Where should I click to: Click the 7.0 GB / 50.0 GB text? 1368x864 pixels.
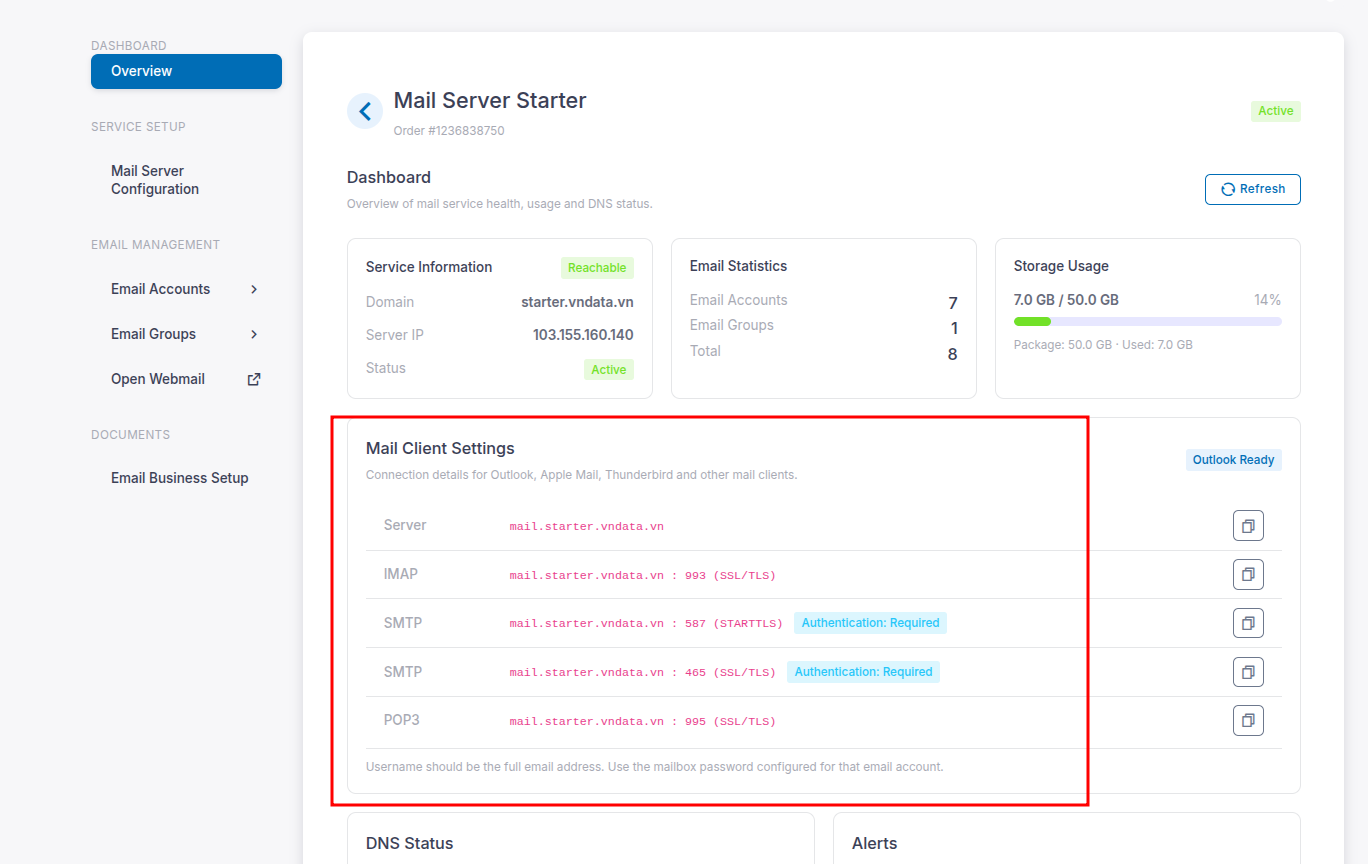[1066, 300]
